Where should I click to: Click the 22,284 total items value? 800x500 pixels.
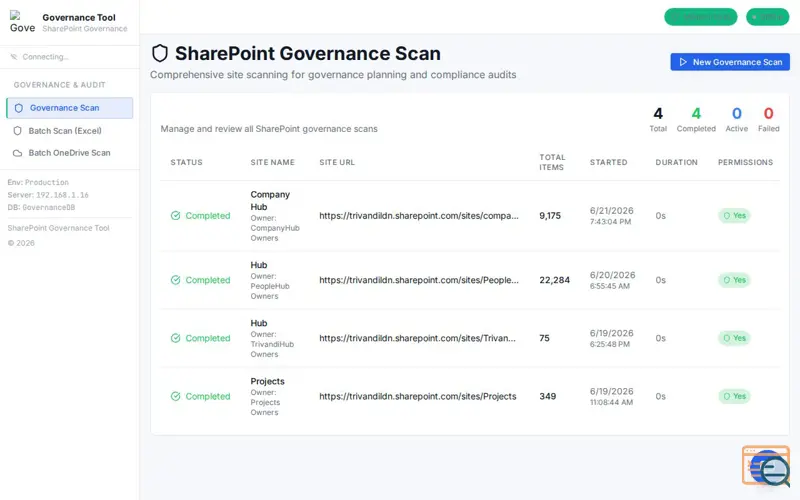click(555, 280)
